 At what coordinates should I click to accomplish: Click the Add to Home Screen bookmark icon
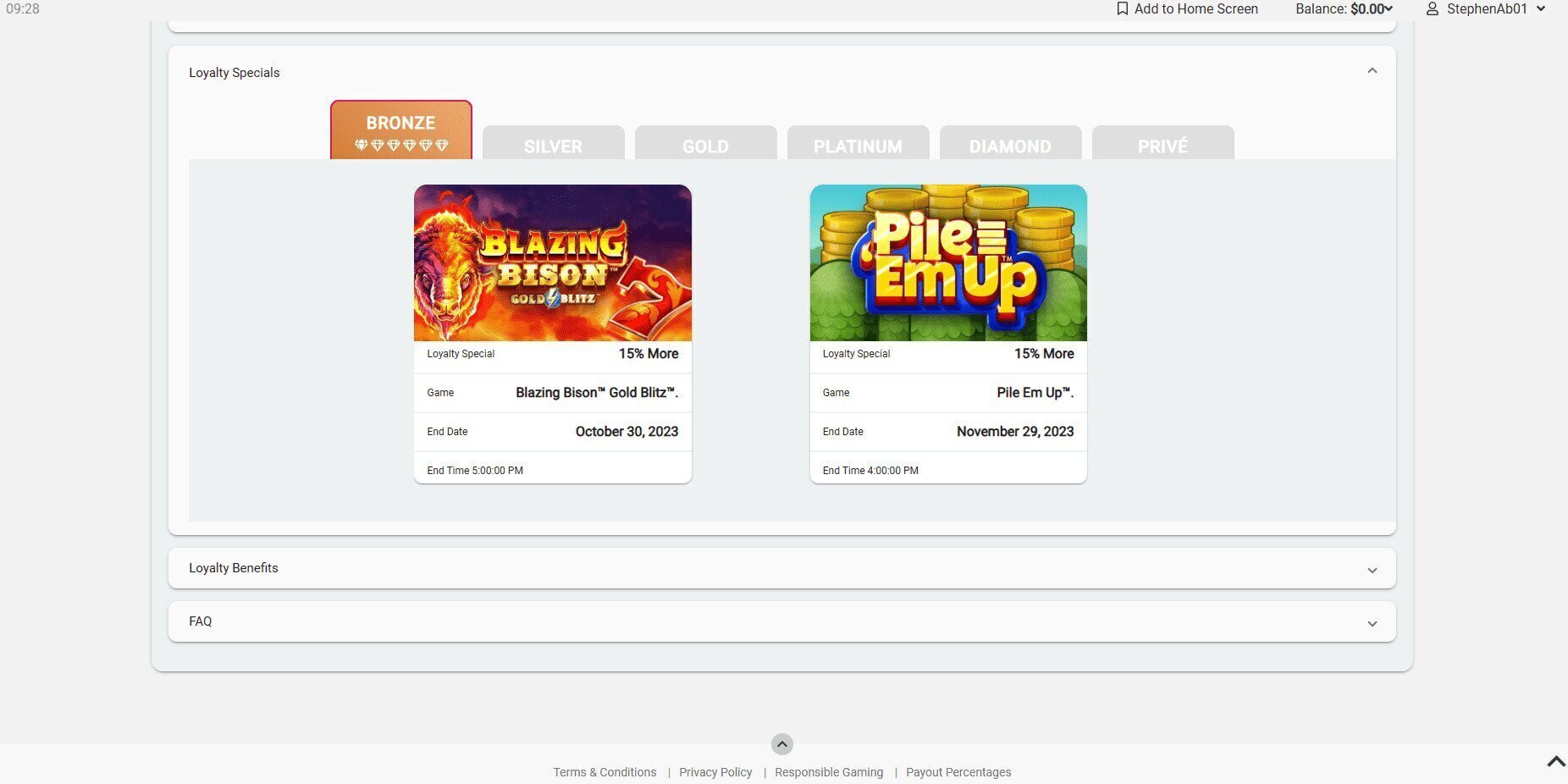tap(1122, 8)
